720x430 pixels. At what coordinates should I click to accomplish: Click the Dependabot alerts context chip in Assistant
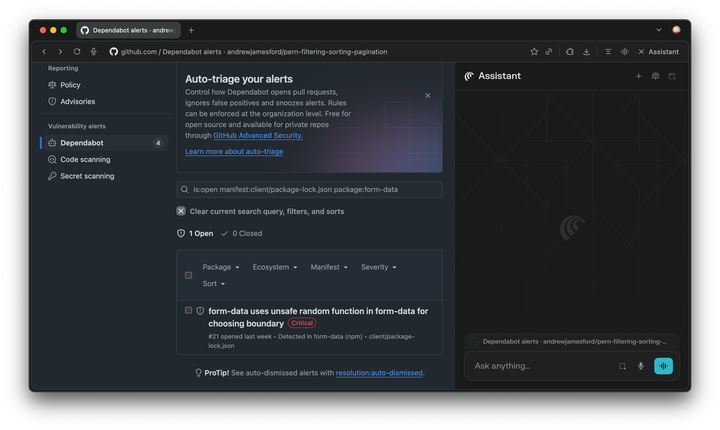coord(572,341)
